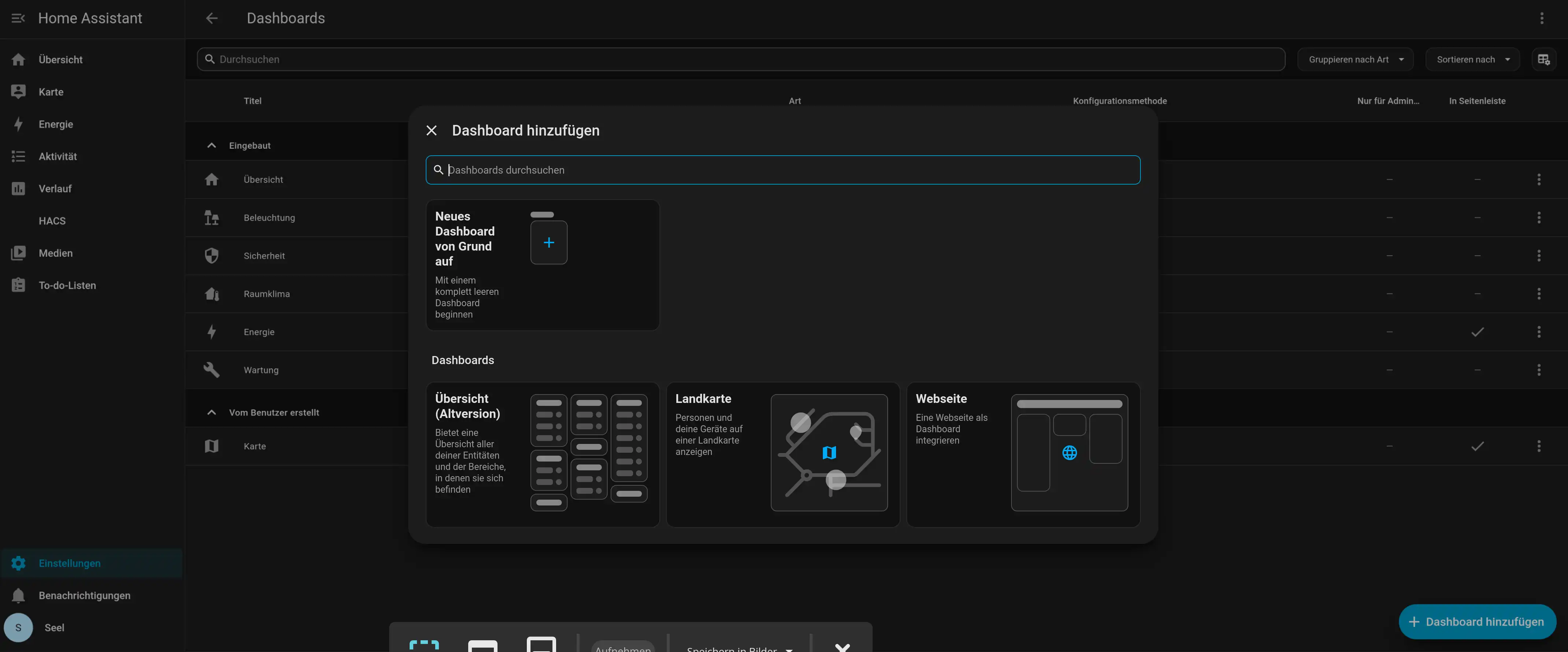
Task: Open the Sicherheit row three-dot menu
Action: pos(1539,256)
